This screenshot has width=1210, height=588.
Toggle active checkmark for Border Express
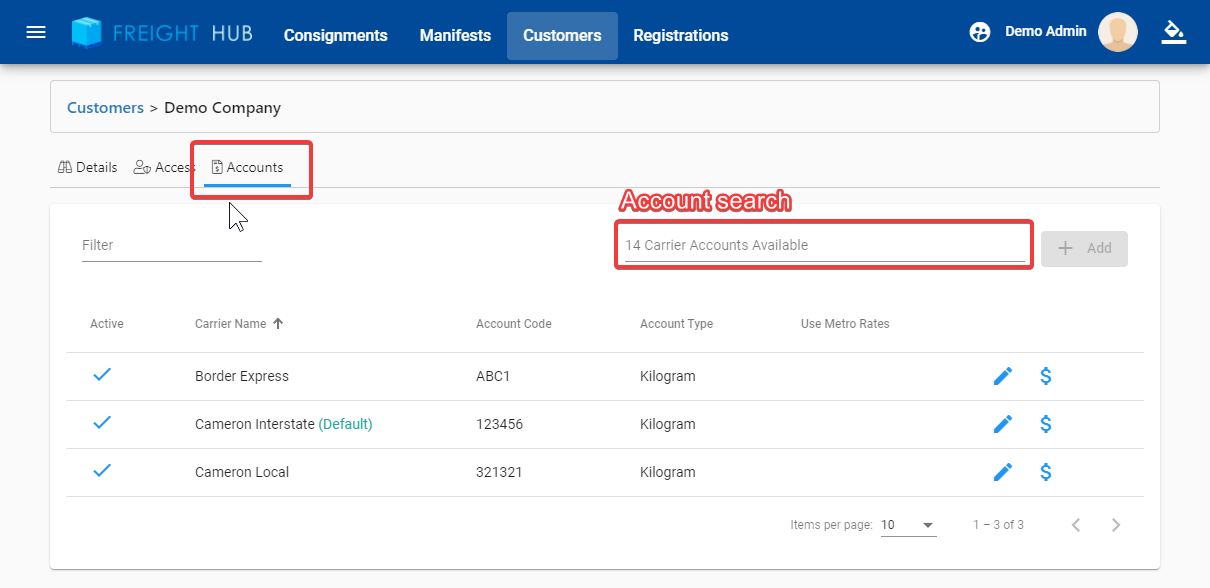[x=102, y=375]
